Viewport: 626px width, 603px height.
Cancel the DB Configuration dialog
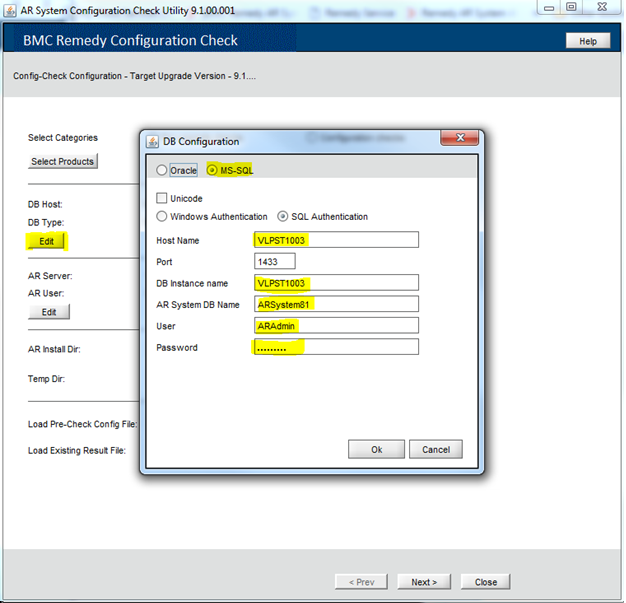(436, 450)
